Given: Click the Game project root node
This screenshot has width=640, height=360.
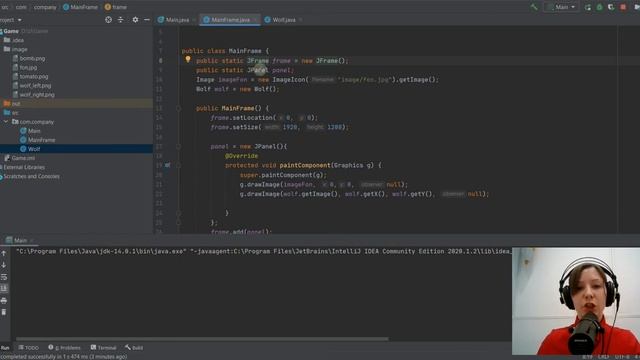Looking at the screenshot, I should pos(11,31).
